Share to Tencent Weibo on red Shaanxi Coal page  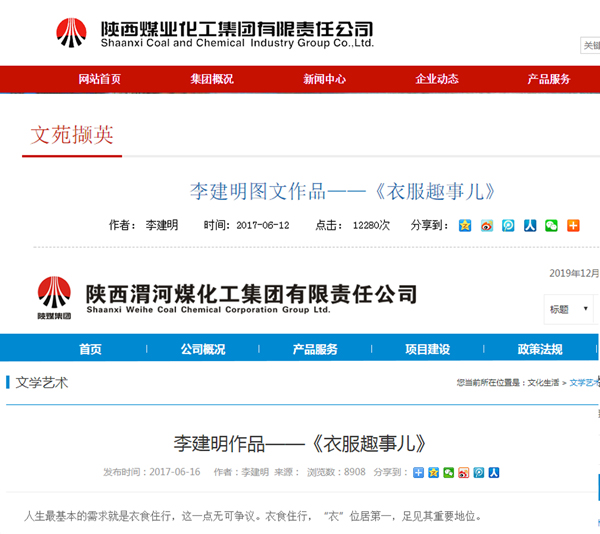tap(508, 225)
